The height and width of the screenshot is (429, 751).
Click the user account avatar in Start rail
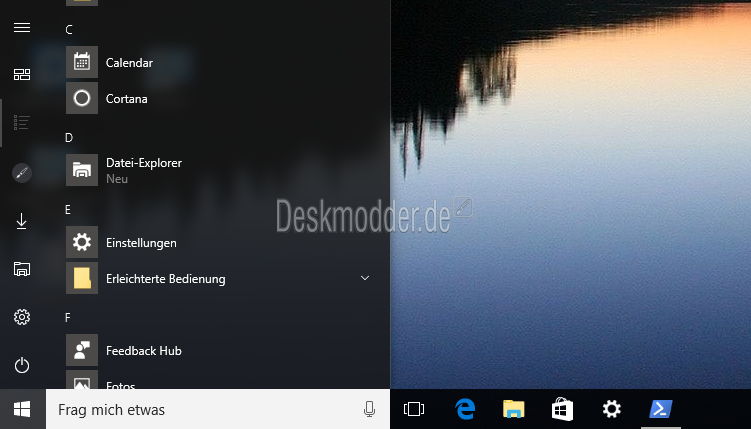tap(22, 173)
